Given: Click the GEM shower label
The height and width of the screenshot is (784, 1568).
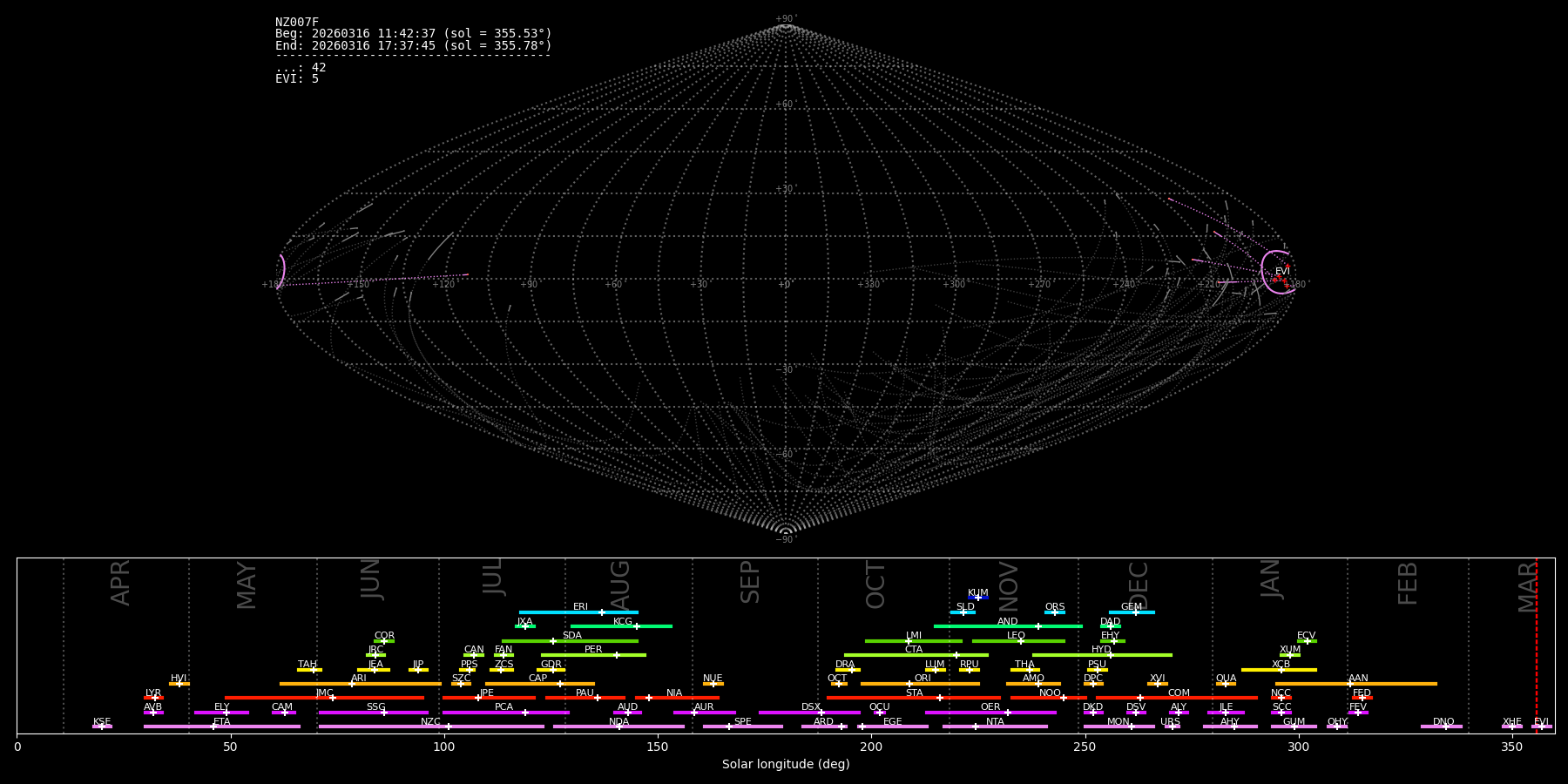Looking at the screenshot, I should (1132, 607).
